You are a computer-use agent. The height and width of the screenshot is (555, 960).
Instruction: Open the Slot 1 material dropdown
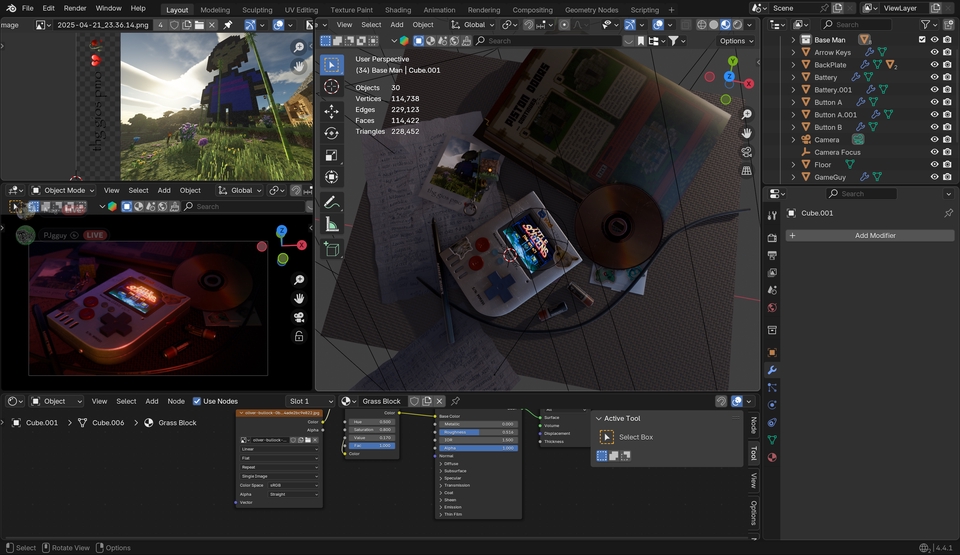point(310,401)
